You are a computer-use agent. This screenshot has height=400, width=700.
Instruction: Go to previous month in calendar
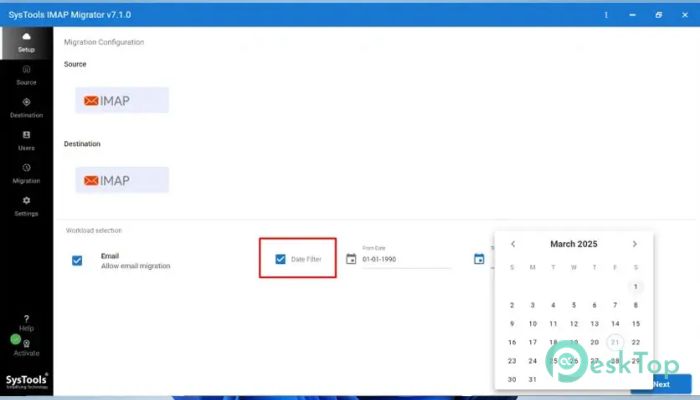513,244
